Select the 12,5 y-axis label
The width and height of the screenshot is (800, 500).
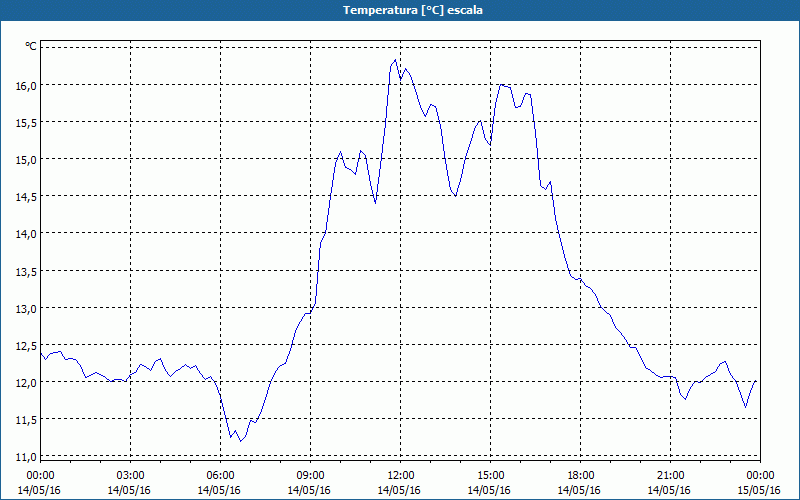27,346
